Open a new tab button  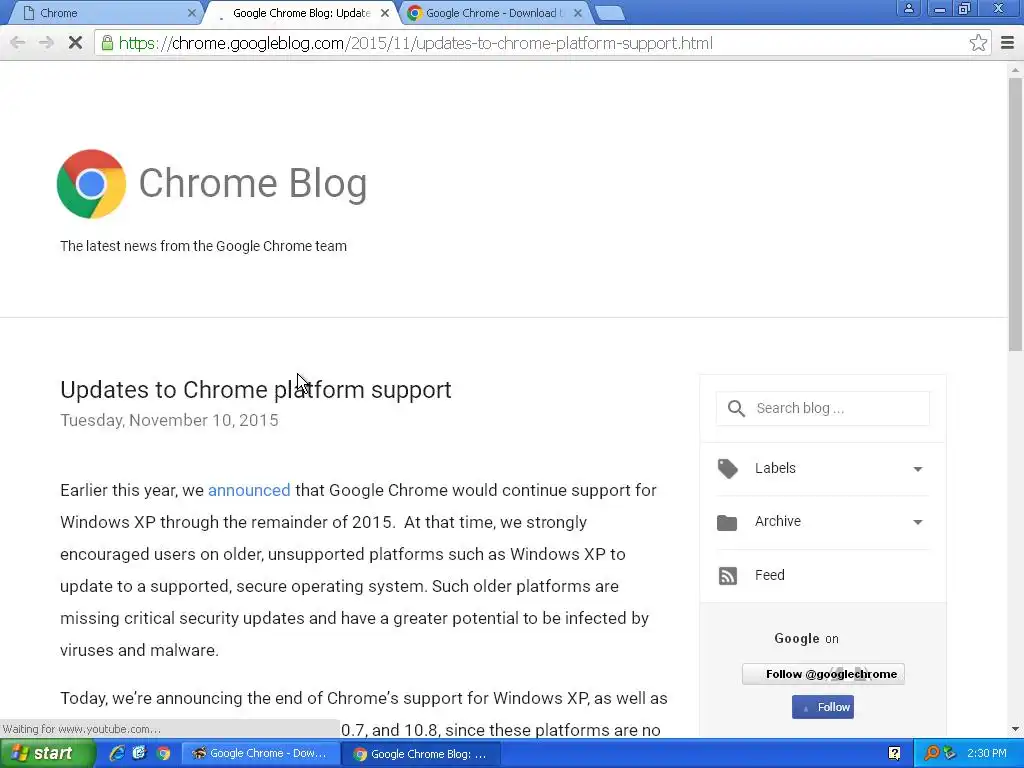pos(610,13)
